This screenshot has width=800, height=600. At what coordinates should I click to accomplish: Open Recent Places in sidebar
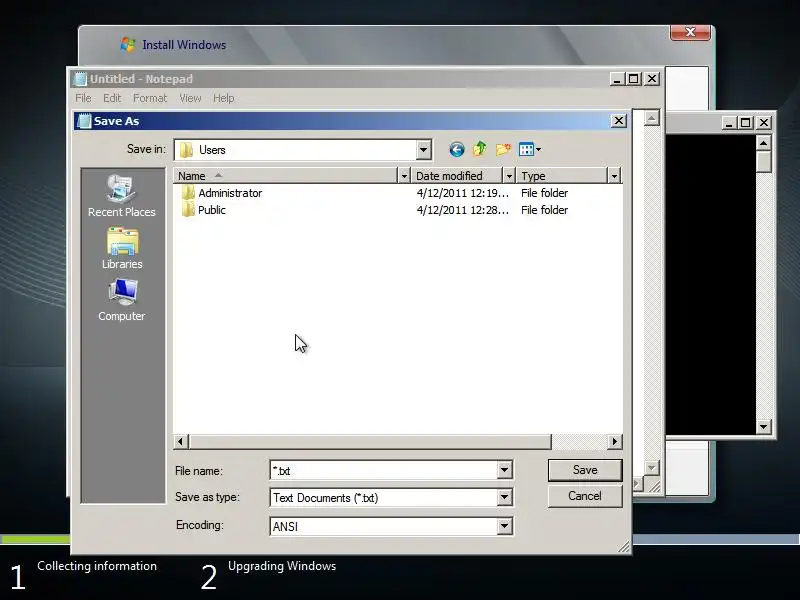tap(121, 196)
